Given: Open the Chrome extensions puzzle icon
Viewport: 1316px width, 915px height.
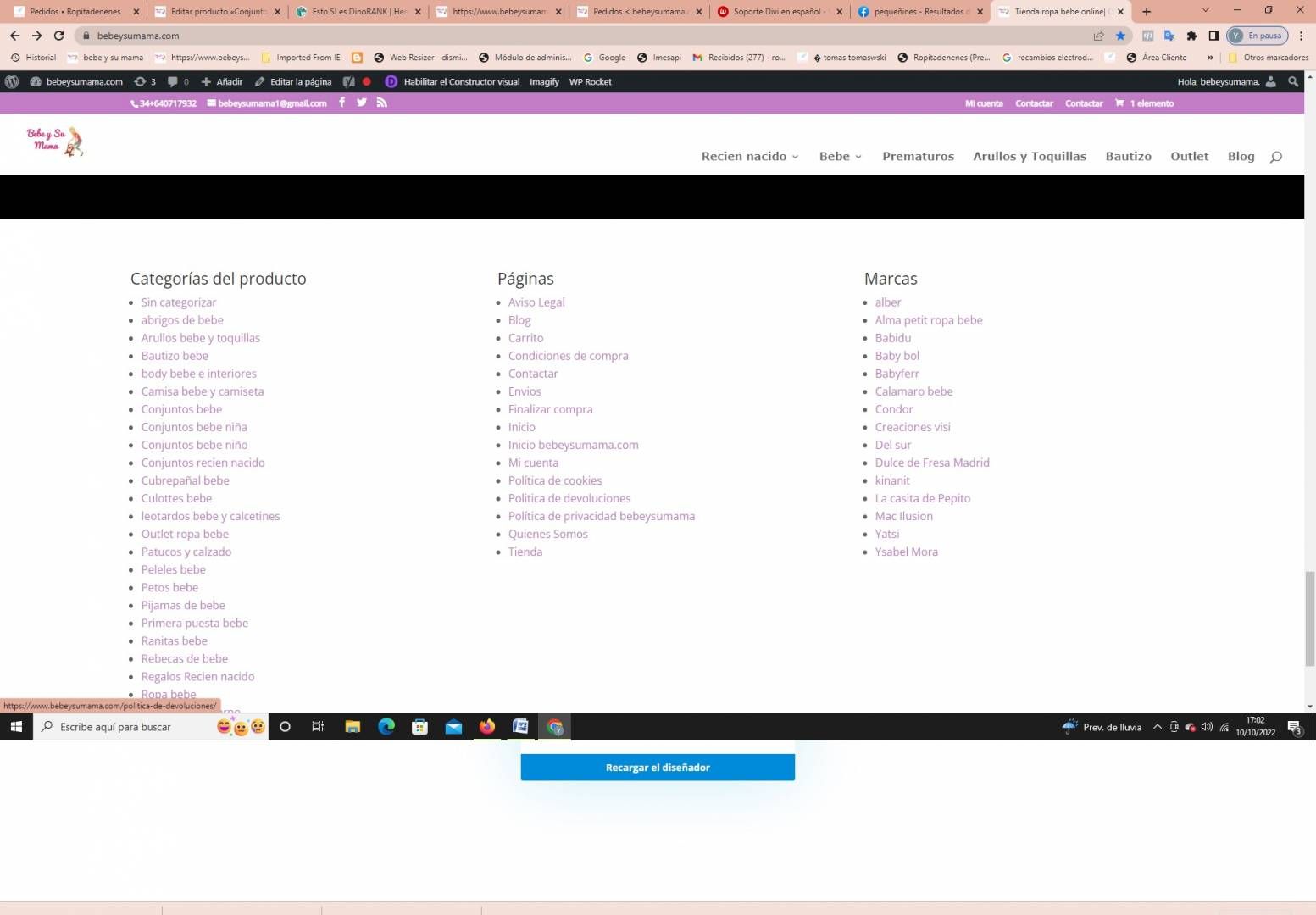Looking at the screenshot, I should (1191, 36).
